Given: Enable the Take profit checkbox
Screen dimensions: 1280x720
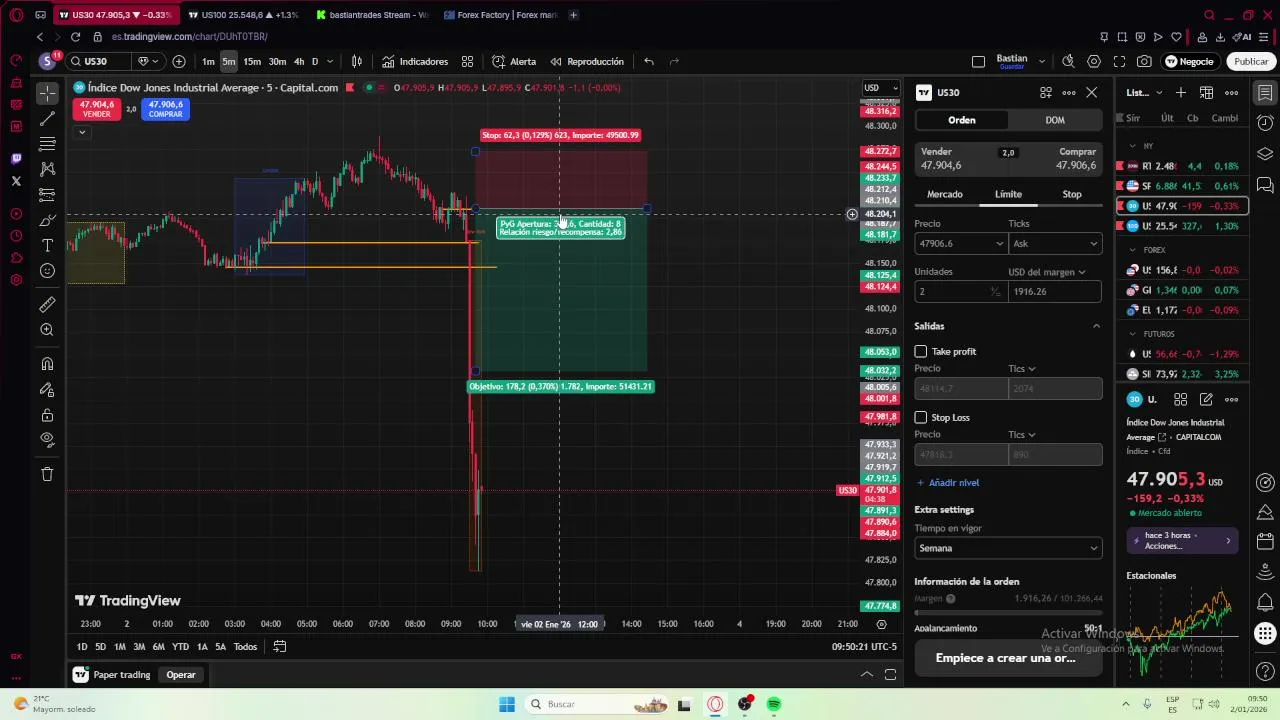Looking at the screenshot, I should pyautogui.click(x=921, y=352).
